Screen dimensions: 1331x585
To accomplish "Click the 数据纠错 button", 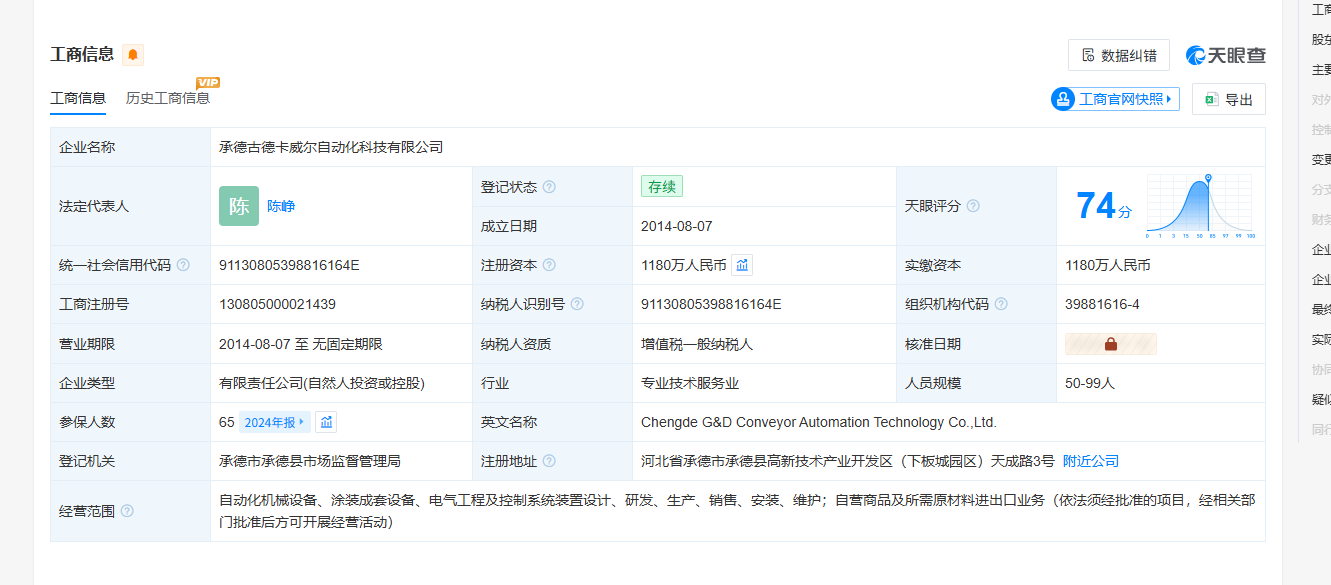I will coord(1118,55).
